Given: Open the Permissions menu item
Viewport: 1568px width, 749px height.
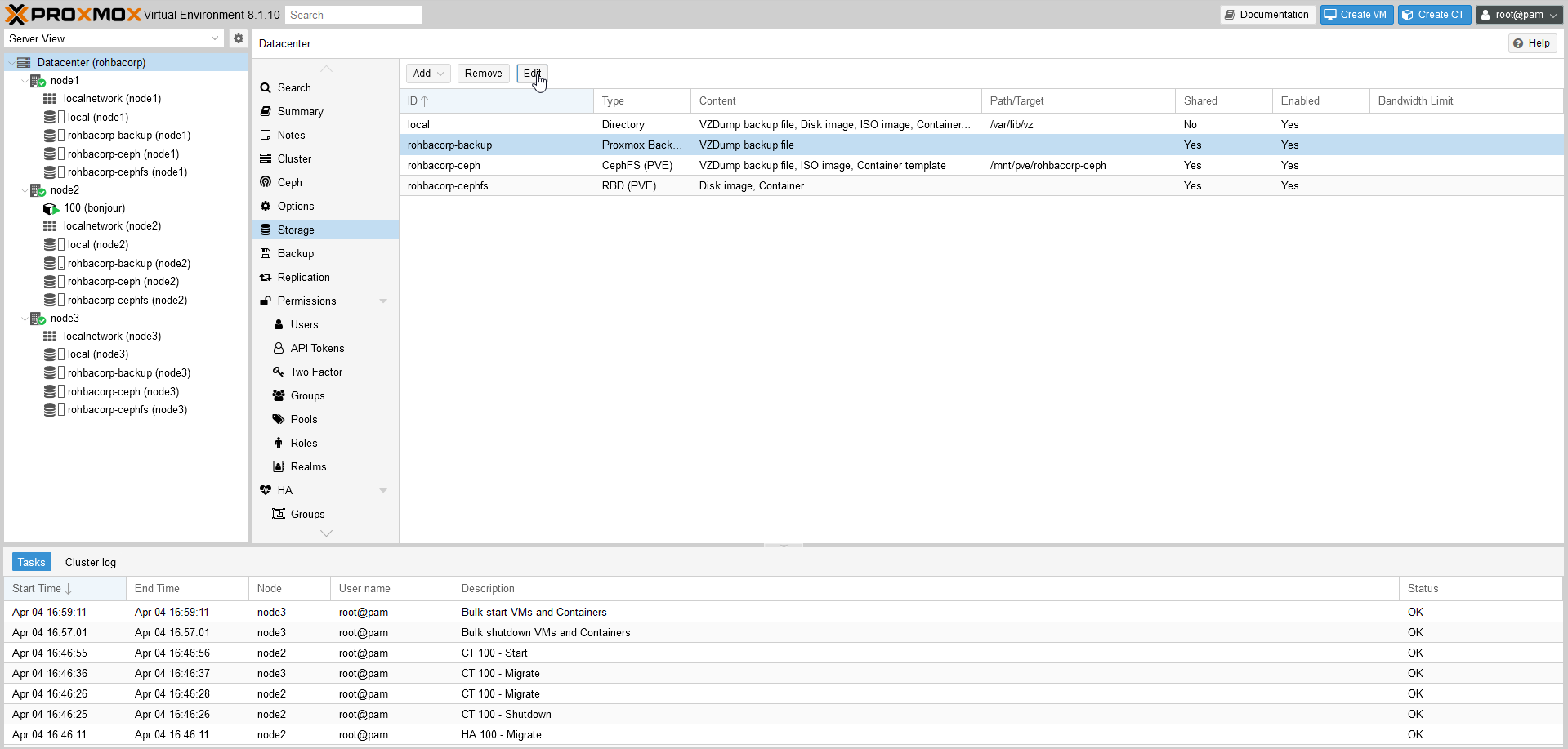Looking at the screenshot, I should (307, 301).
